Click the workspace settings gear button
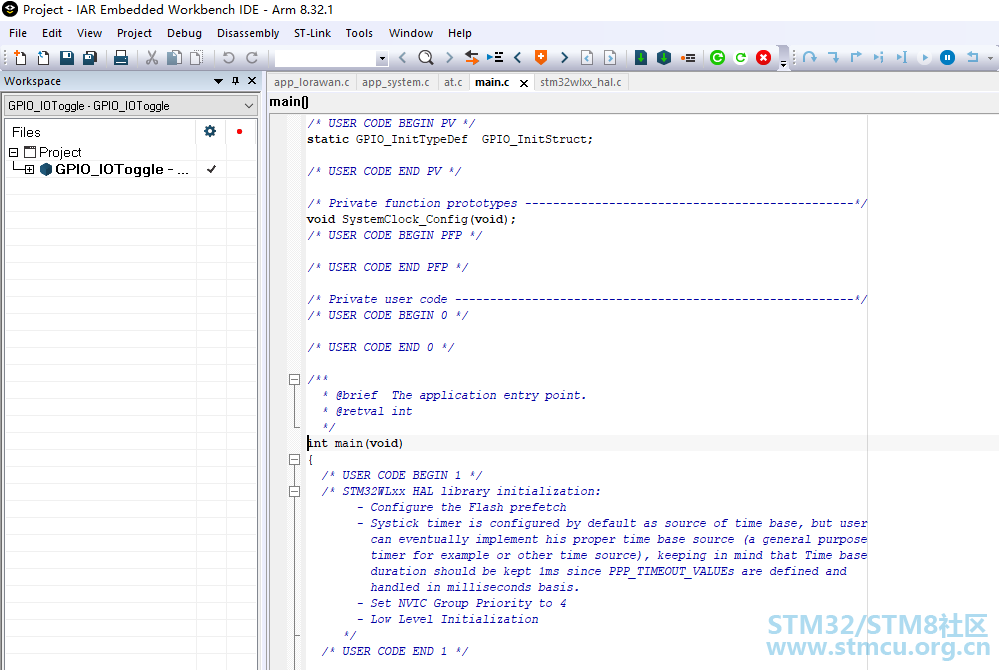The height and width of the screenshot is (670, 999). [x=210, y=131]
